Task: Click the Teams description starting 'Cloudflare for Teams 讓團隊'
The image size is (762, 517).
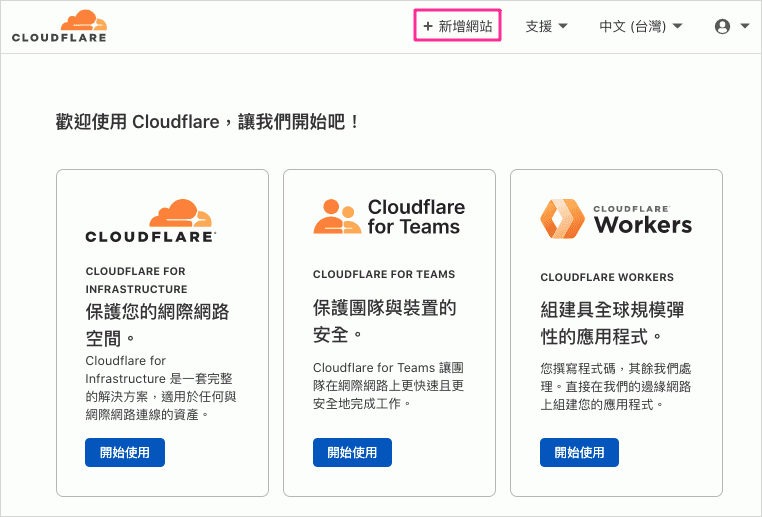Action: coord(388,385)
